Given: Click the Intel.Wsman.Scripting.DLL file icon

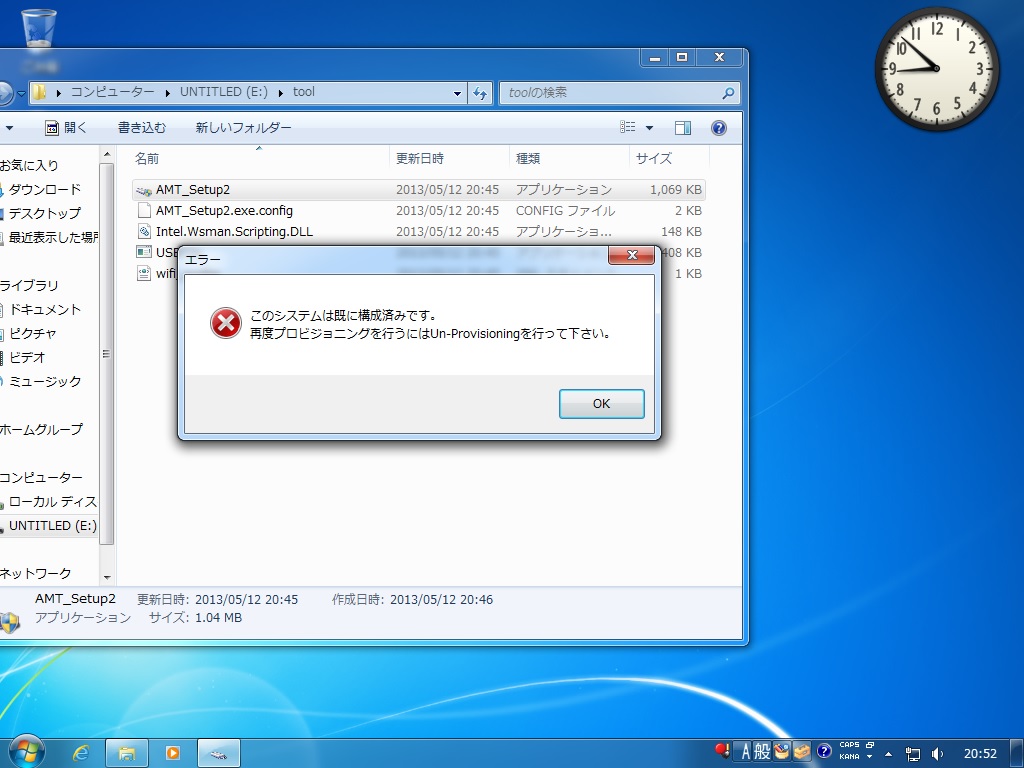Looking at the screenshot, I should point(144,231).
